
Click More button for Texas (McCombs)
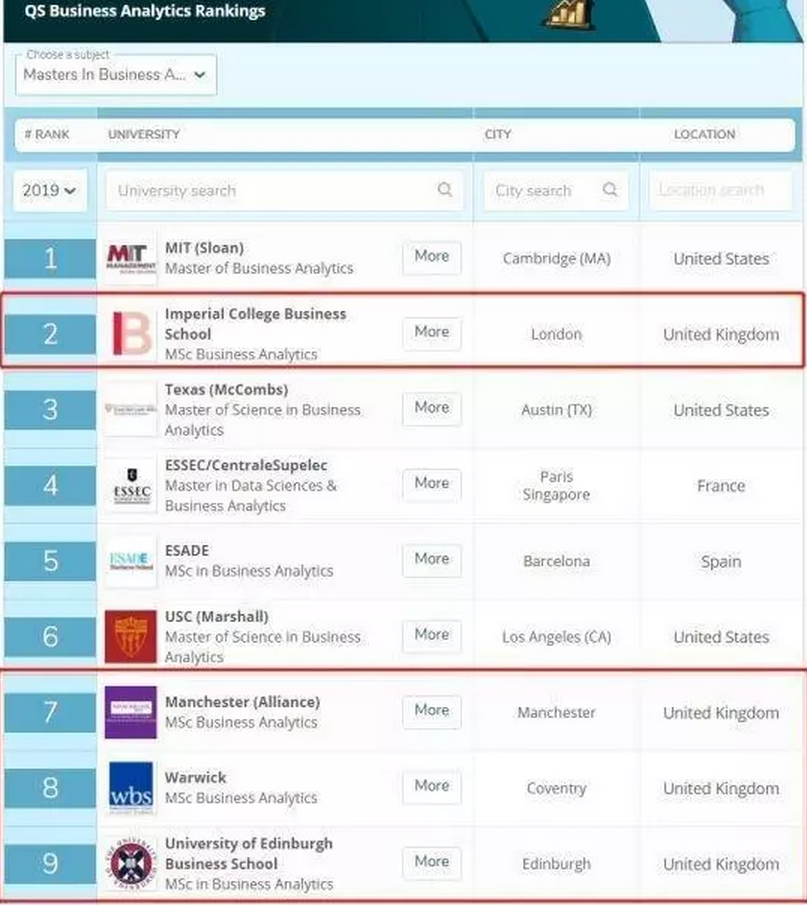432,408
